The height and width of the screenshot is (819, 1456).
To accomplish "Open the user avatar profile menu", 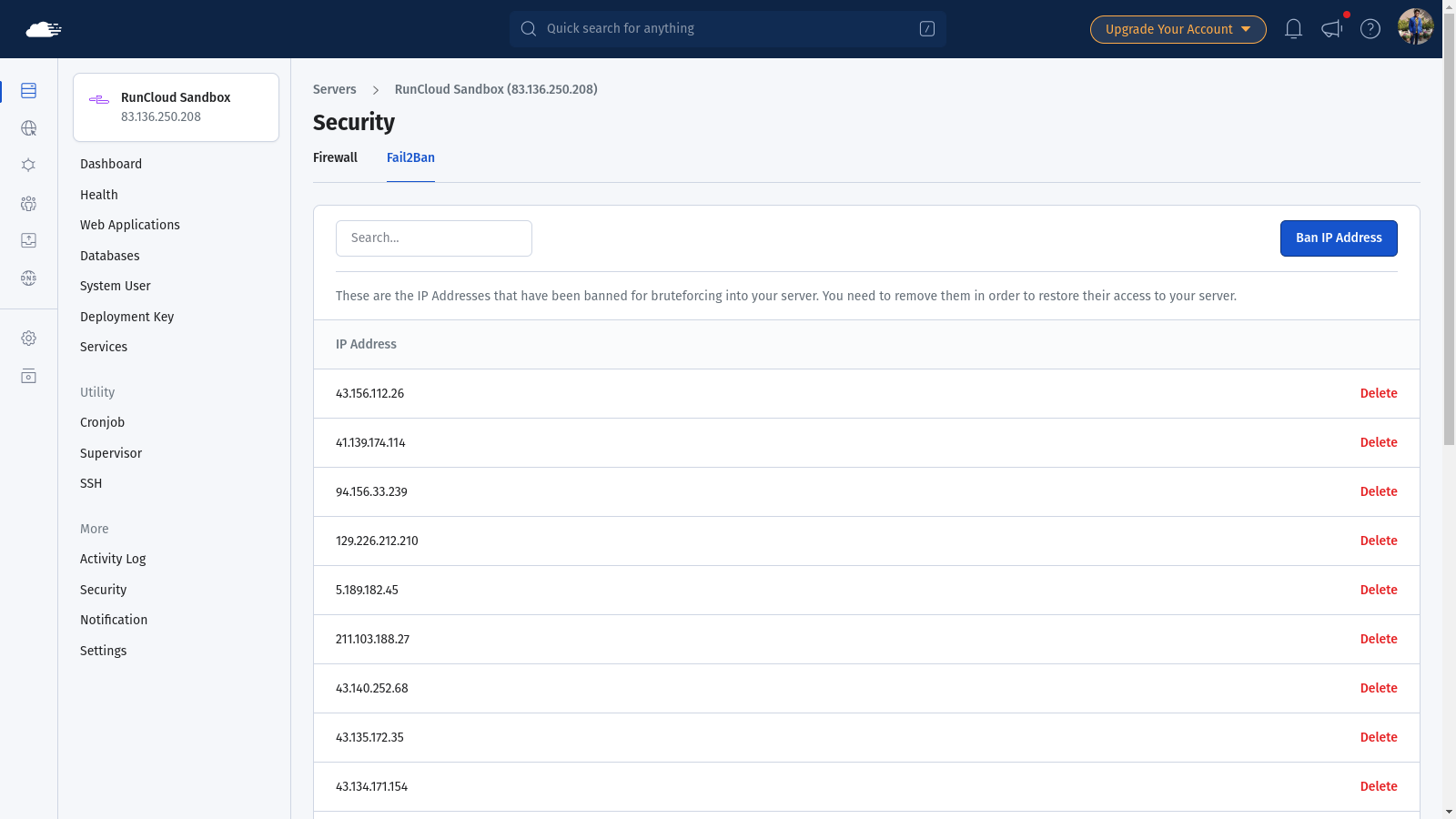I will click(1415, 27).
